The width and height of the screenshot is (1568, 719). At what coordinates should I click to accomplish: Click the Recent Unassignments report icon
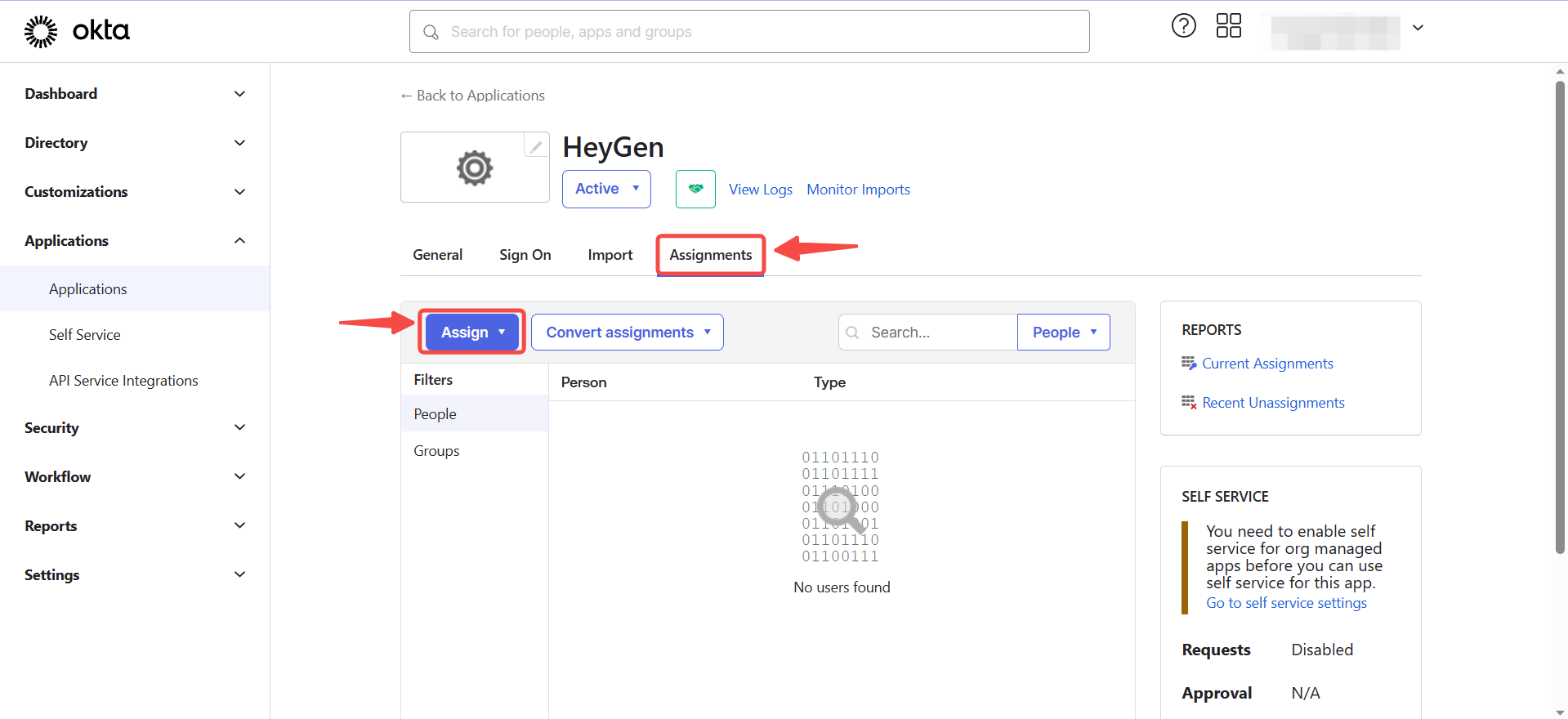1189,402
